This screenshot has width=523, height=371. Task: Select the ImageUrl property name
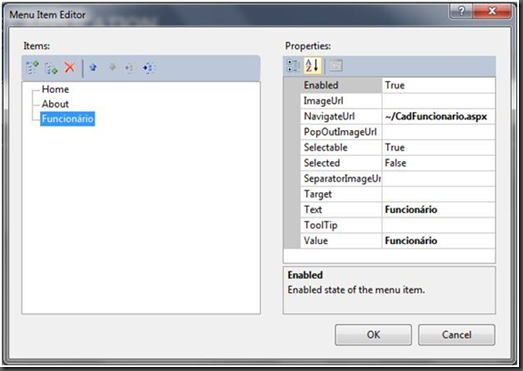click(x=341, y=101)
